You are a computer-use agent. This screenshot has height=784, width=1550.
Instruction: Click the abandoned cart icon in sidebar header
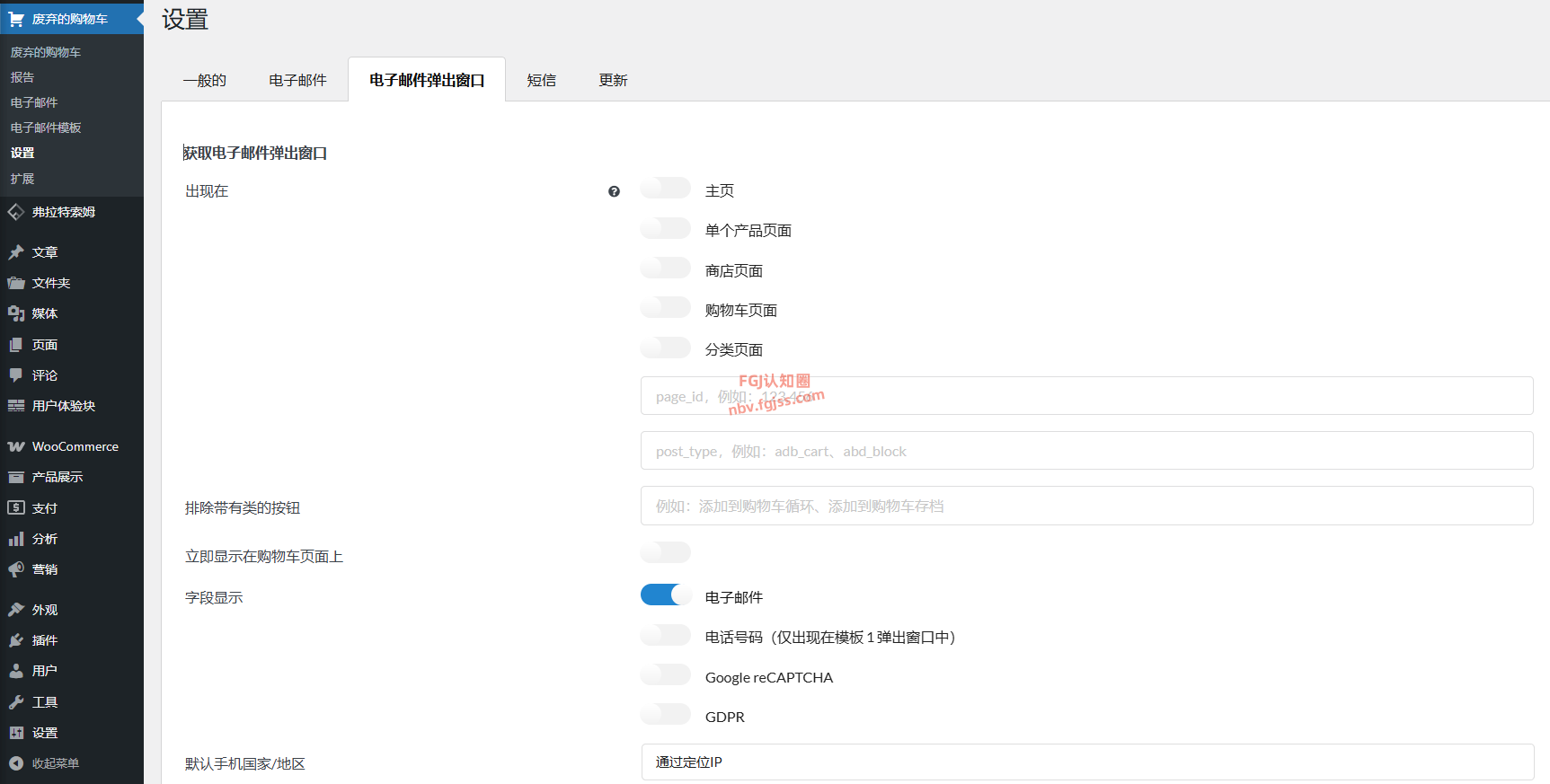(16, 18)
